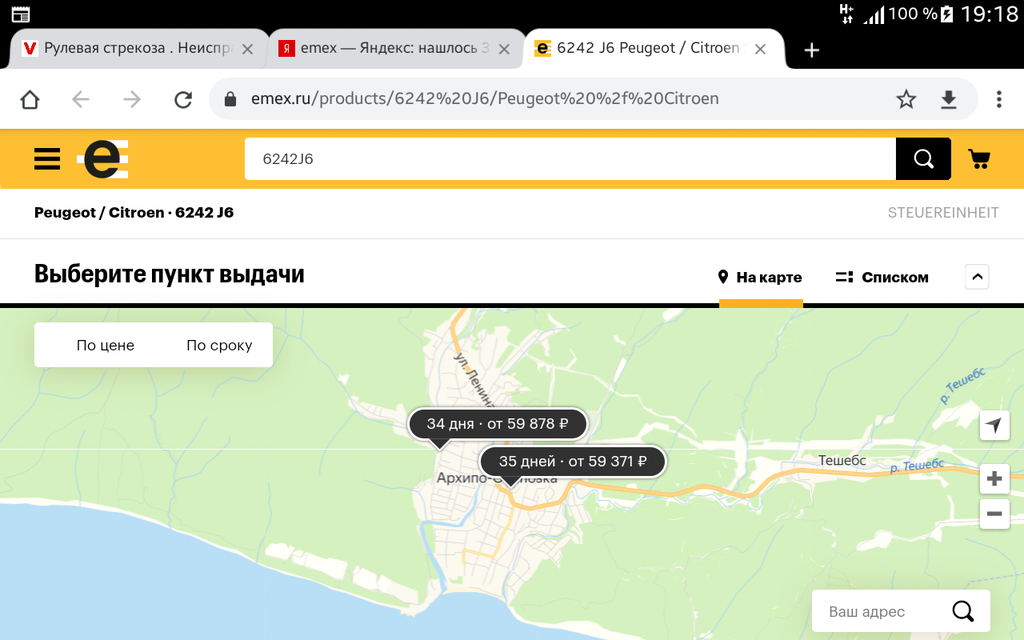The image size is (1024, 640).
Task: Show pickup points На карте
Action: click(760, 278)
